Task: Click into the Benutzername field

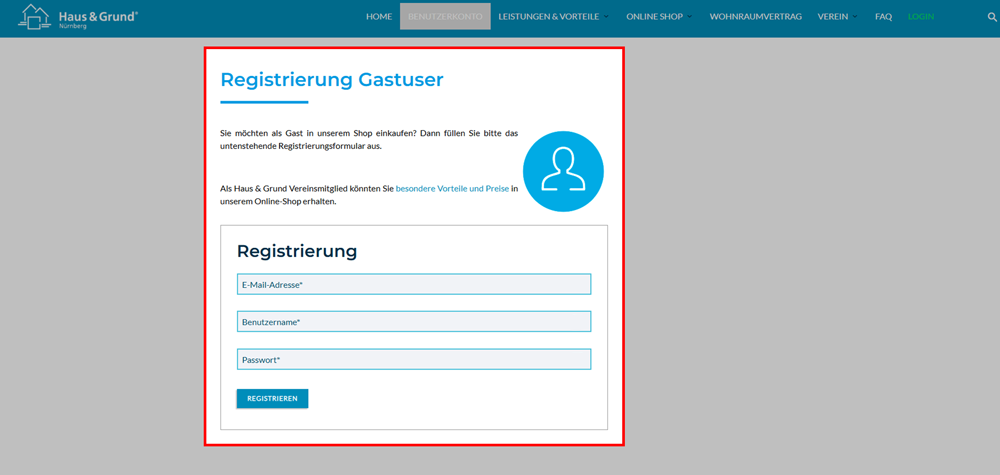Action: tap(414, 322)
